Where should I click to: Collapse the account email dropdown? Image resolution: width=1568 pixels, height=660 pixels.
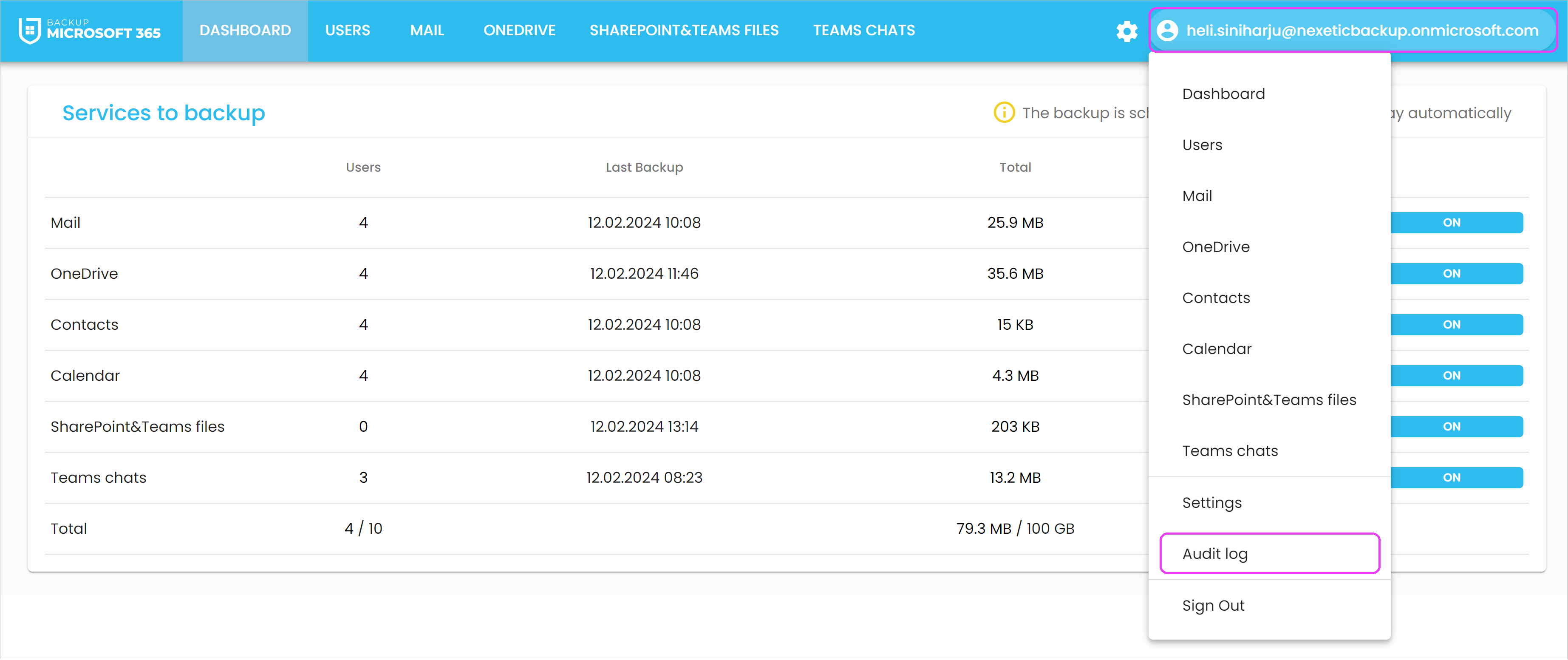[x=1353, y=31]
